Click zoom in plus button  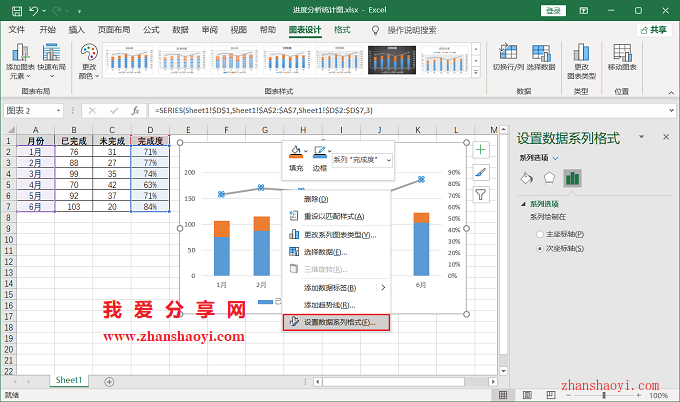[638, 395]
